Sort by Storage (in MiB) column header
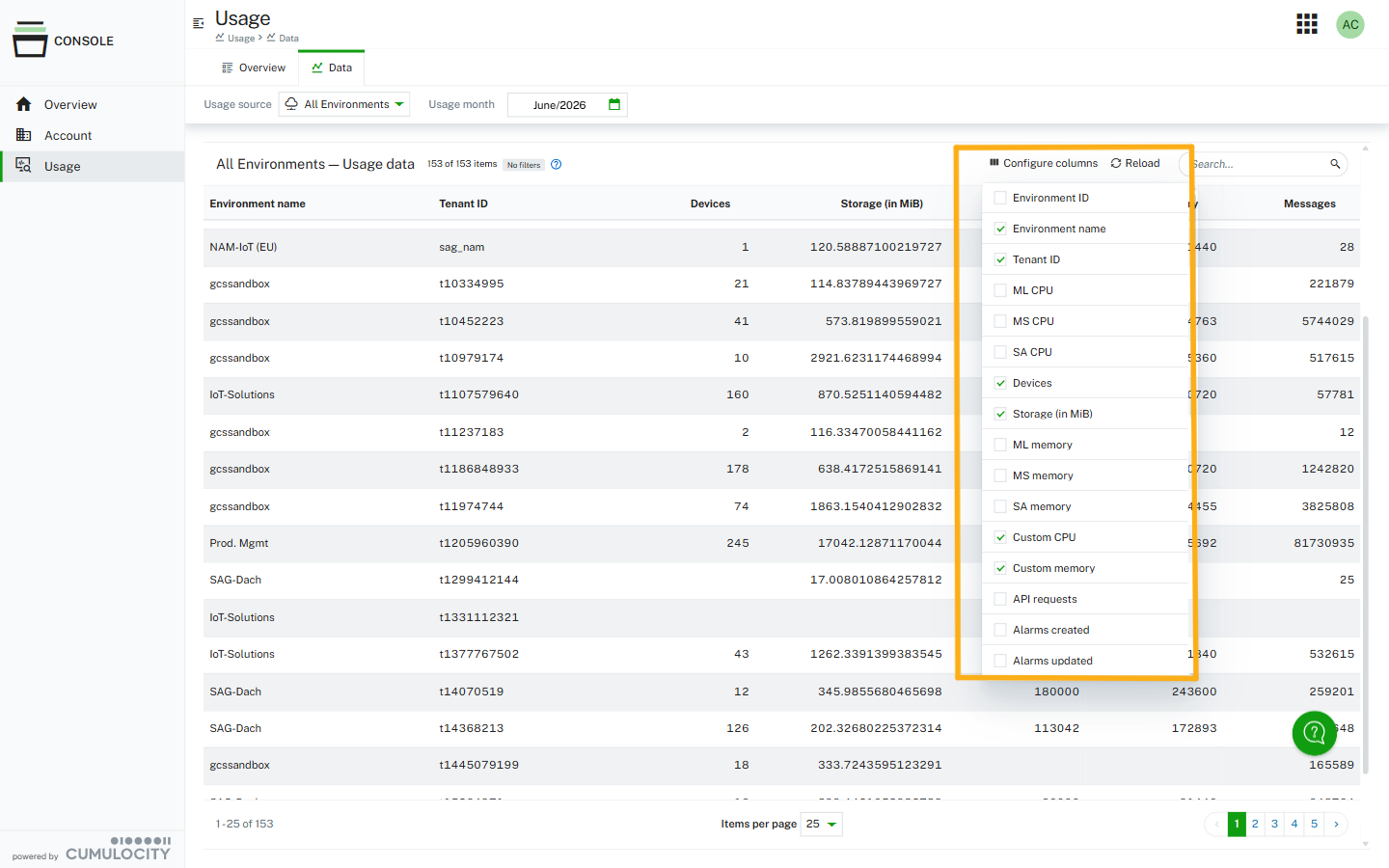The image size is (1389, 868). pos(882,203)
